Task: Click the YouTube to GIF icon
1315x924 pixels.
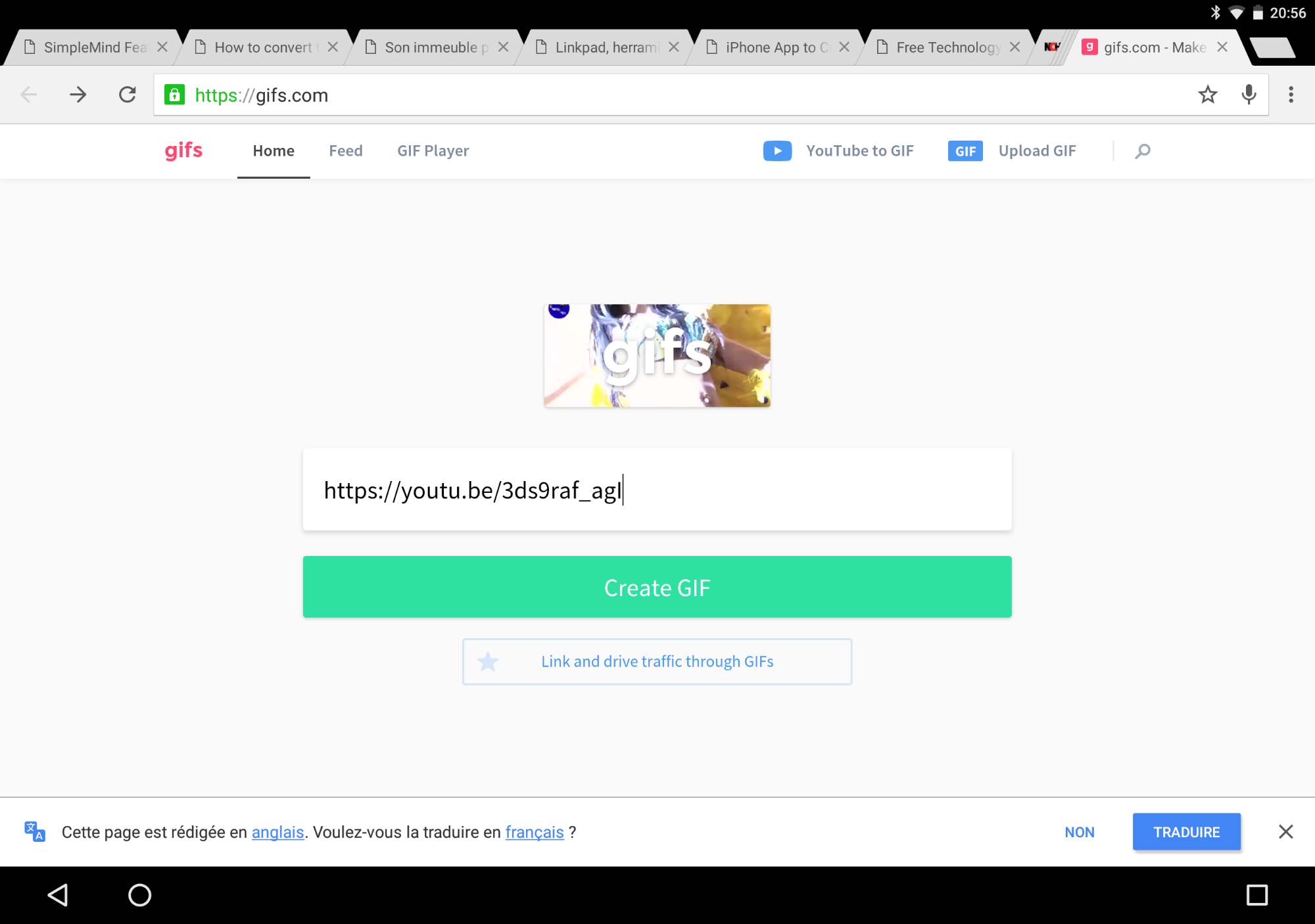Action: pyautogui.click(x=779, y=150)
